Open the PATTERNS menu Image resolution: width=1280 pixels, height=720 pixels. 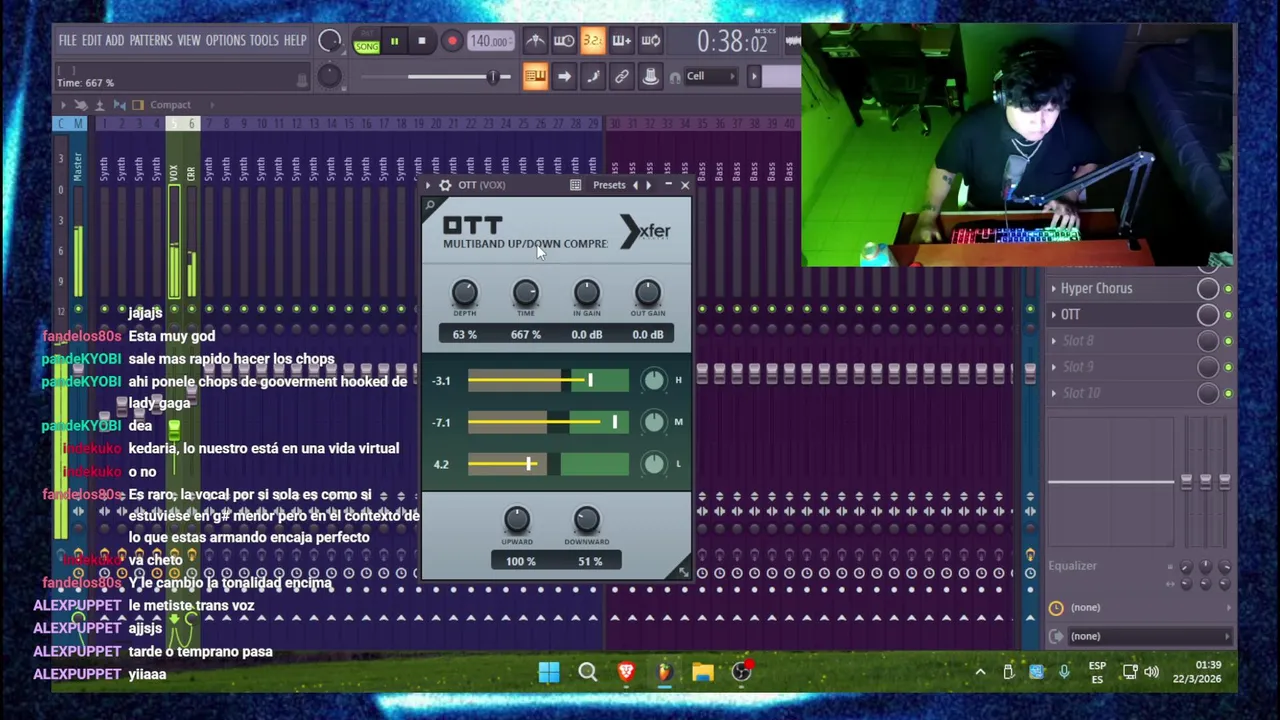point(151,41)
